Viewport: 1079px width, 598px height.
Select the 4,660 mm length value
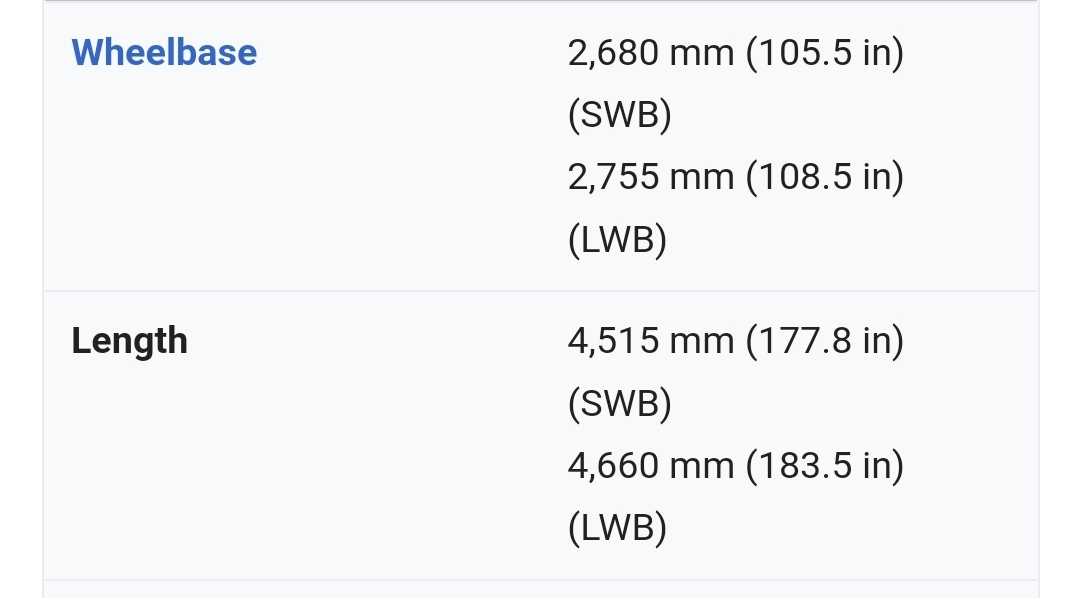tap(651, 466)
